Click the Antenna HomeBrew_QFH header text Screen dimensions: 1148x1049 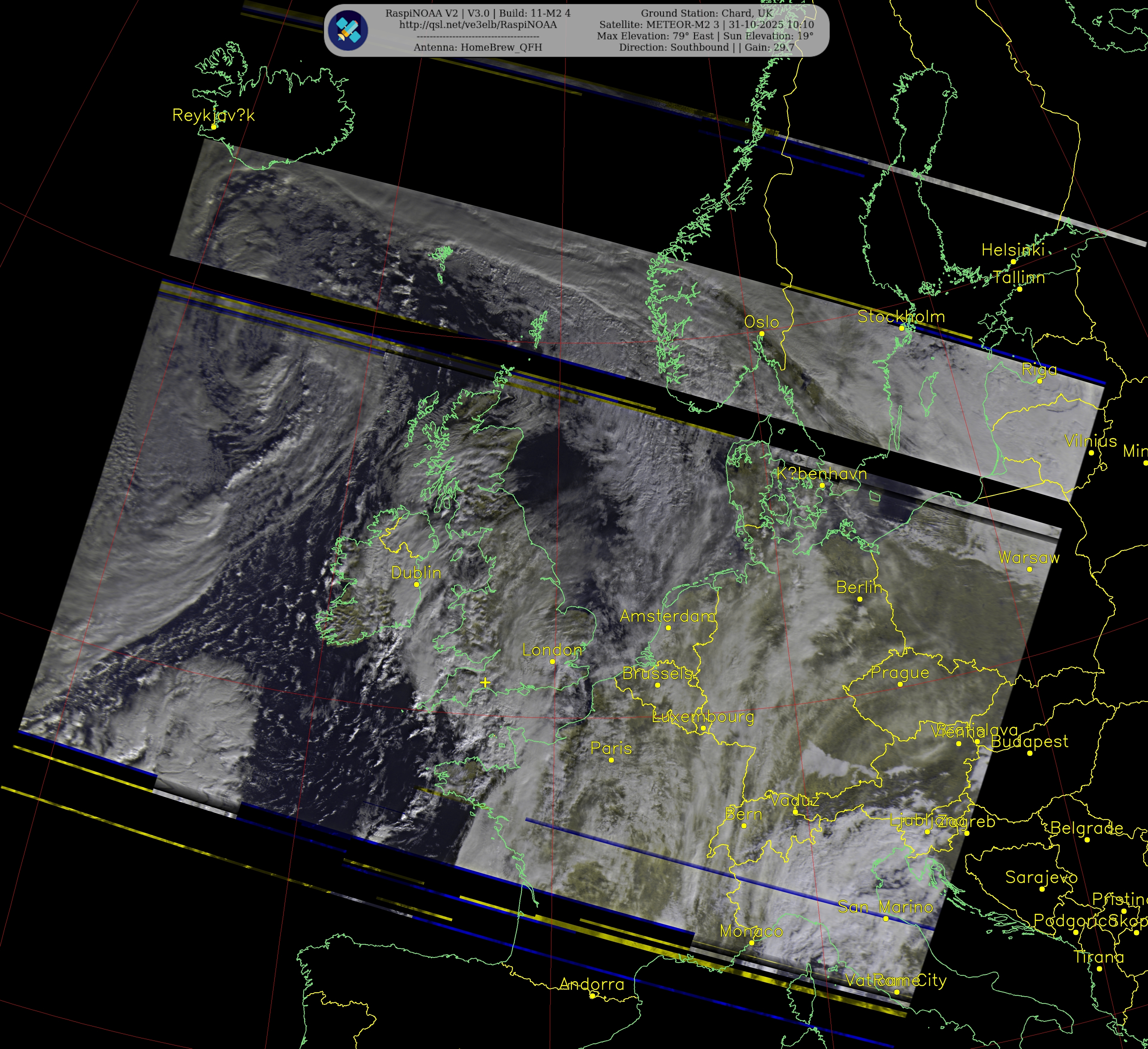[478, 47]
